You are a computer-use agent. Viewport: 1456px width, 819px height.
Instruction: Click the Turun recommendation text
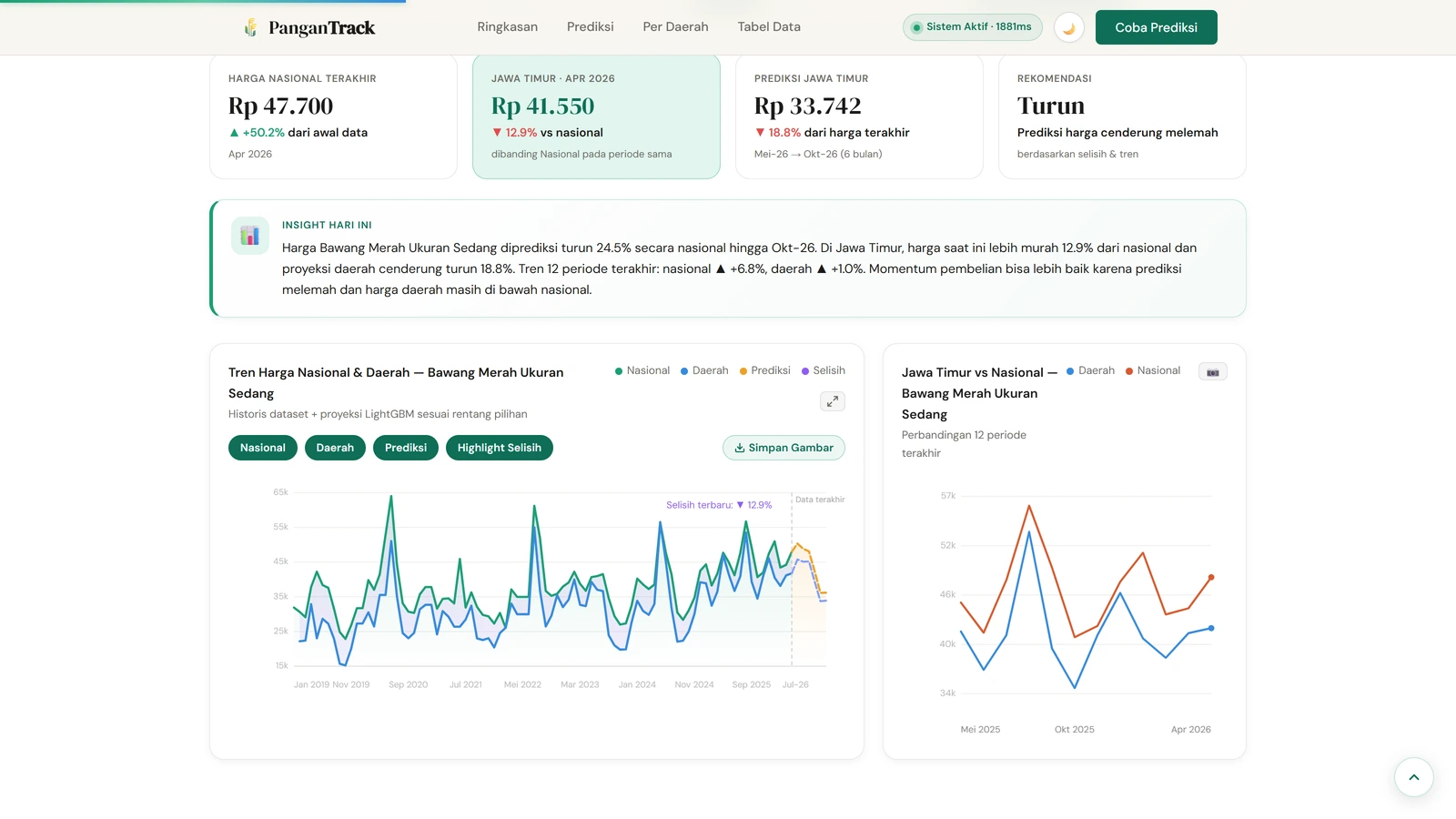1051,106
